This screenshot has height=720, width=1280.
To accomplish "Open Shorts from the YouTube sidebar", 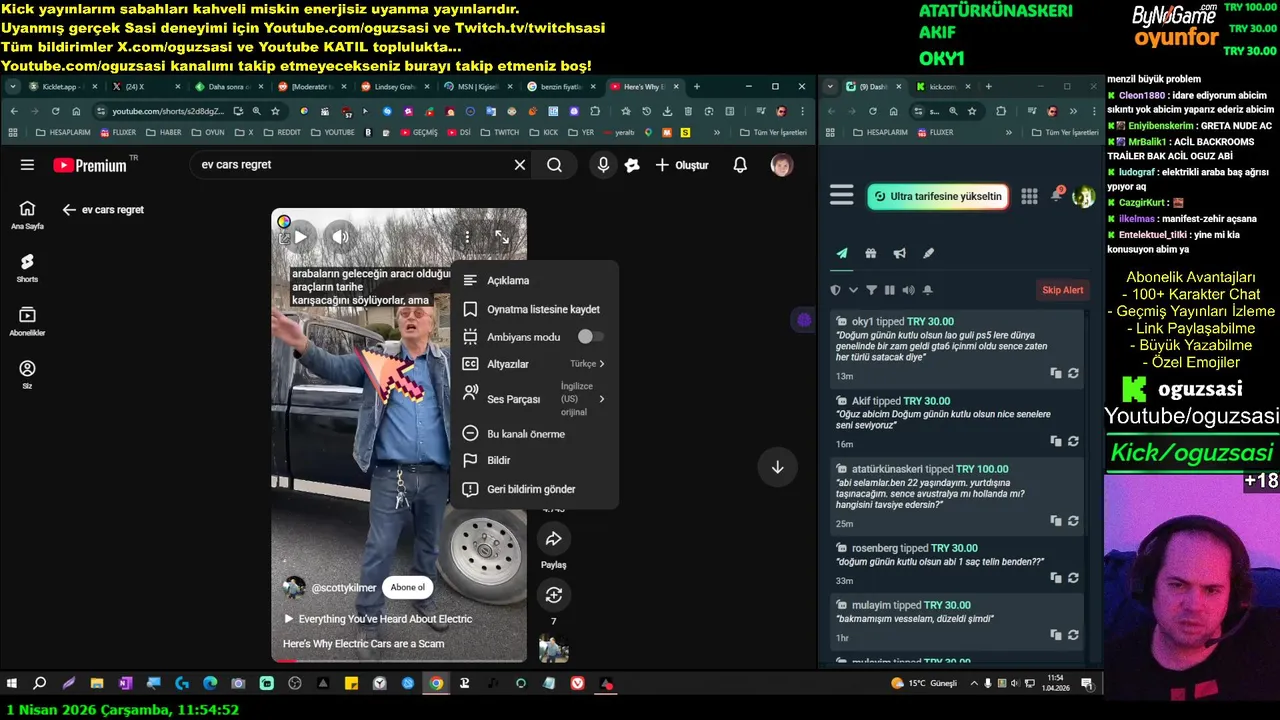I will 27,267.
